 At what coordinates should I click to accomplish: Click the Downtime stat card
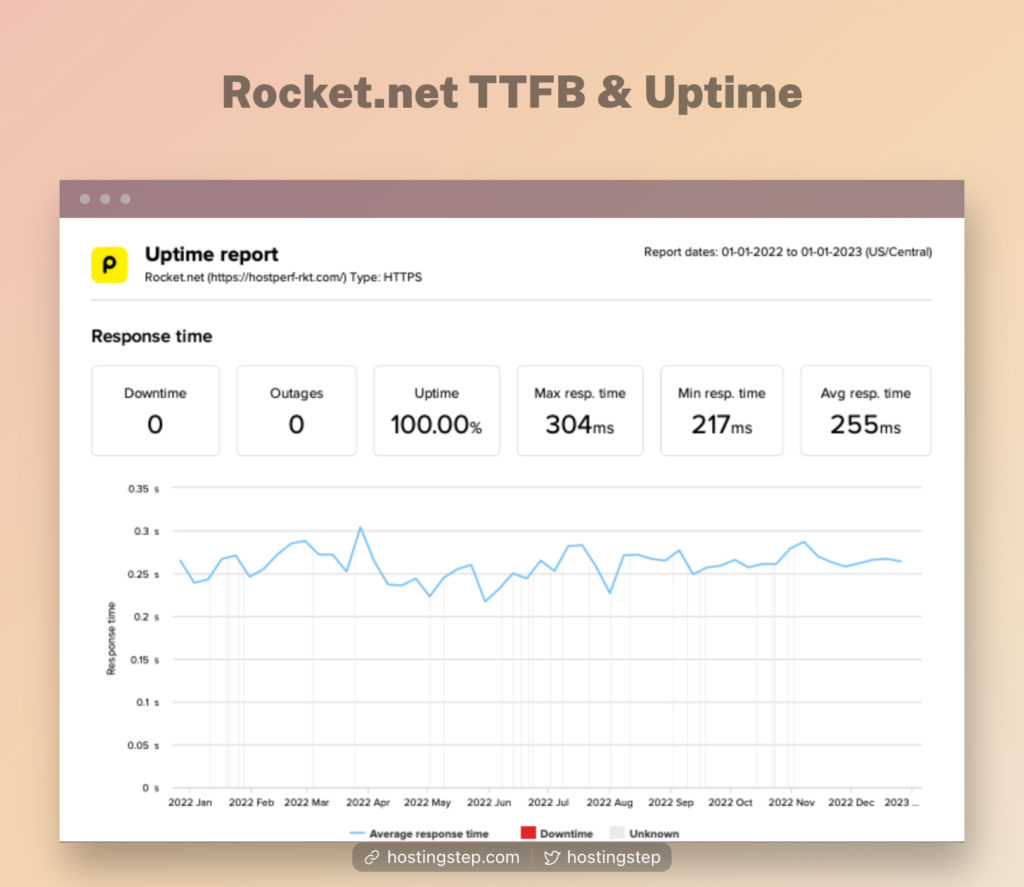[x=155, y=410]
